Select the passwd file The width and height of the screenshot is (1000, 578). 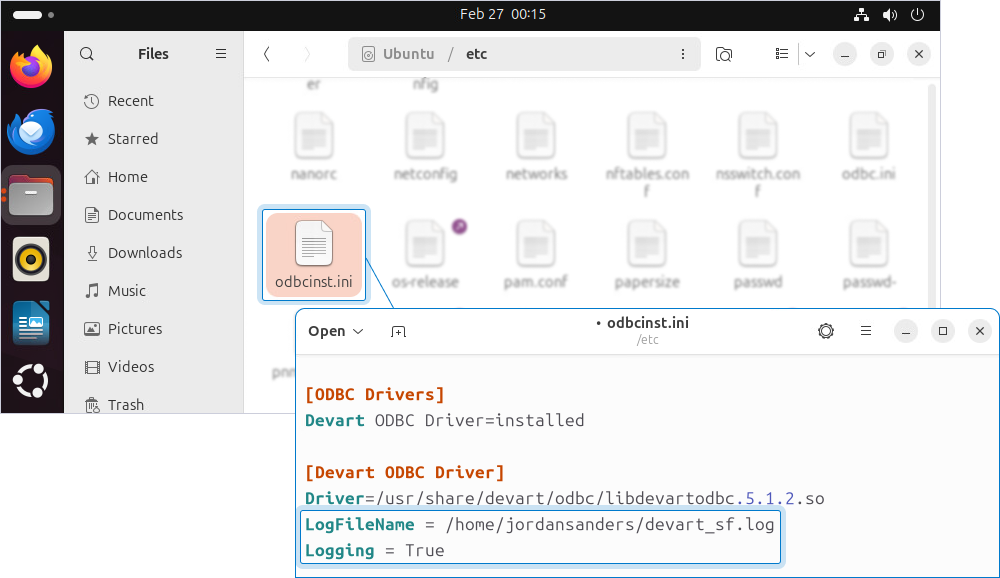coord(758,255)
